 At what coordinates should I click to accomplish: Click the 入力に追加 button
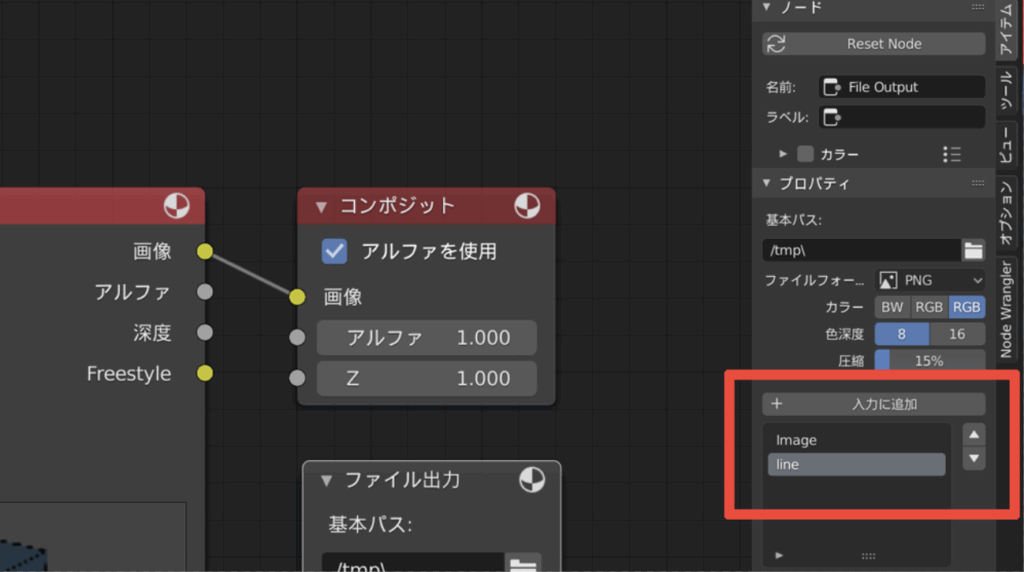pyautogui.click(x=873, y=404)
